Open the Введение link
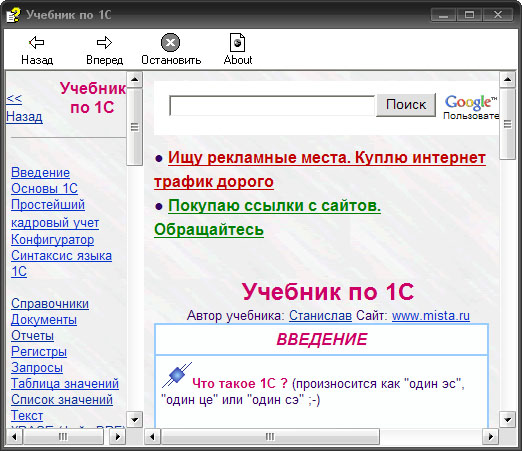522x451 pixels. coord(40,173)
